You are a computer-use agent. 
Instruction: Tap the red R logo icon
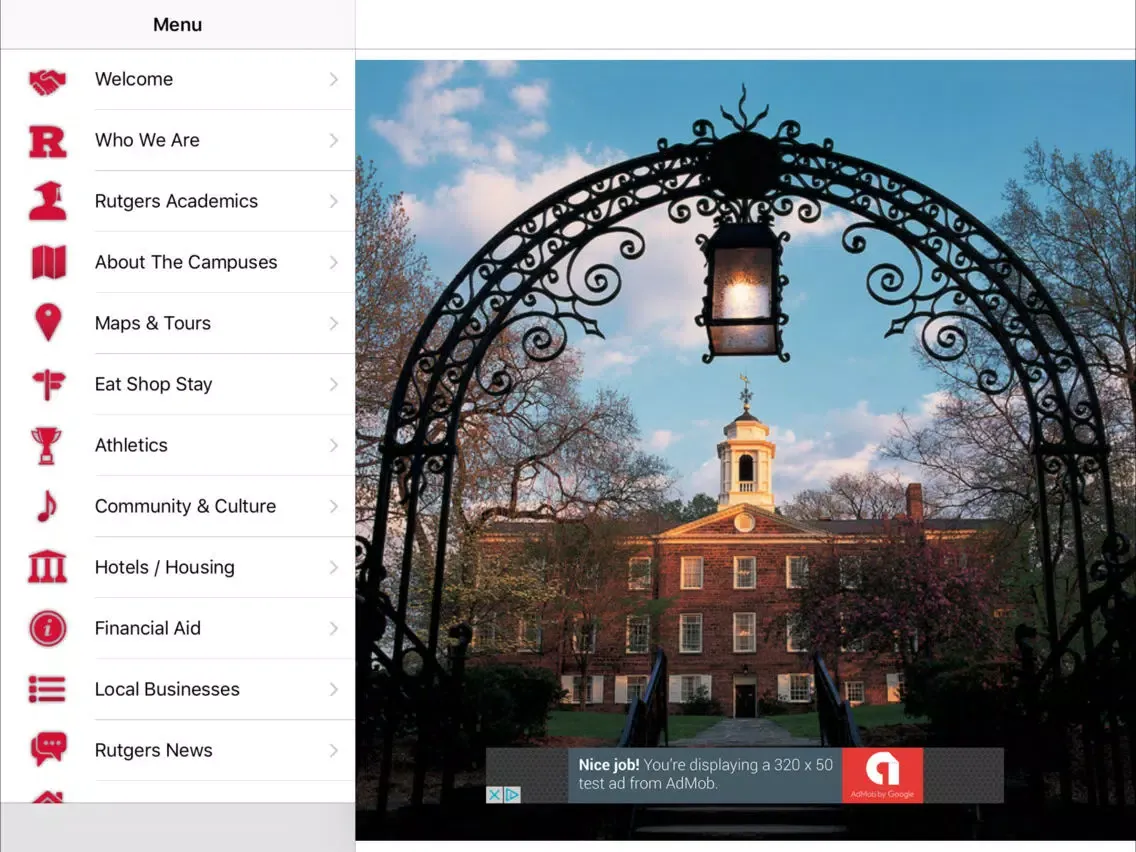pos(47,141)
